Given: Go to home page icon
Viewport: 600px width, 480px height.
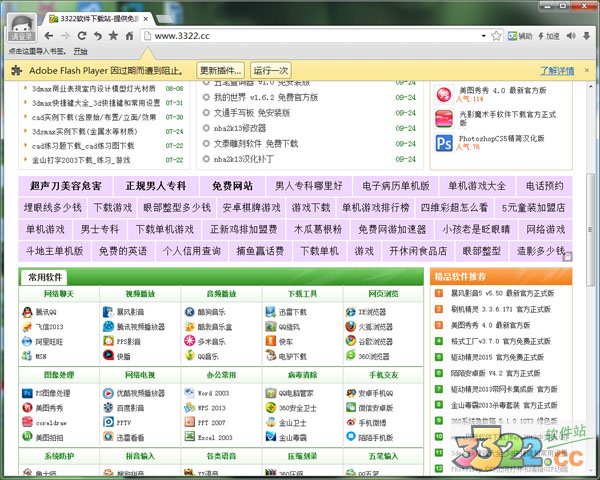Looking at the screenshot, I should coord(129,36).
